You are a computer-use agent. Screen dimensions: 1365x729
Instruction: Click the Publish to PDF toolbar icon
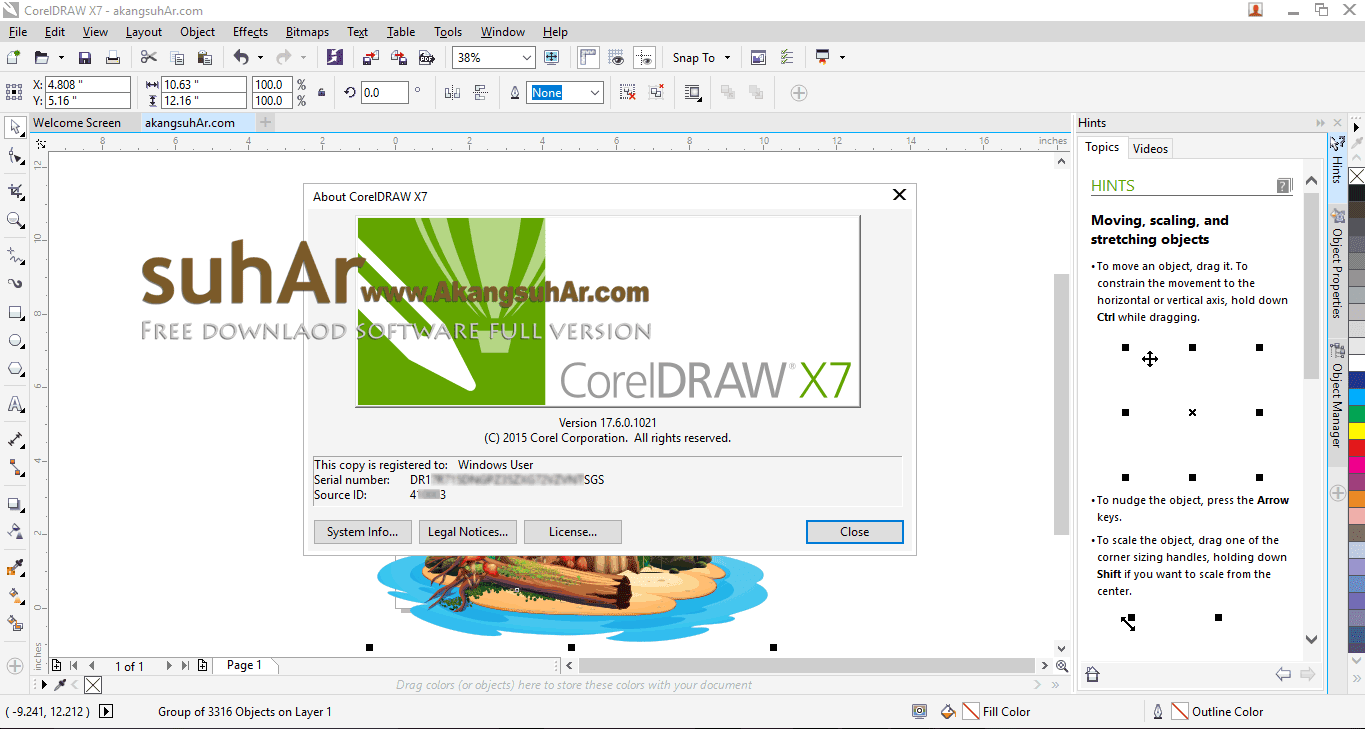[x=426, y=57]
